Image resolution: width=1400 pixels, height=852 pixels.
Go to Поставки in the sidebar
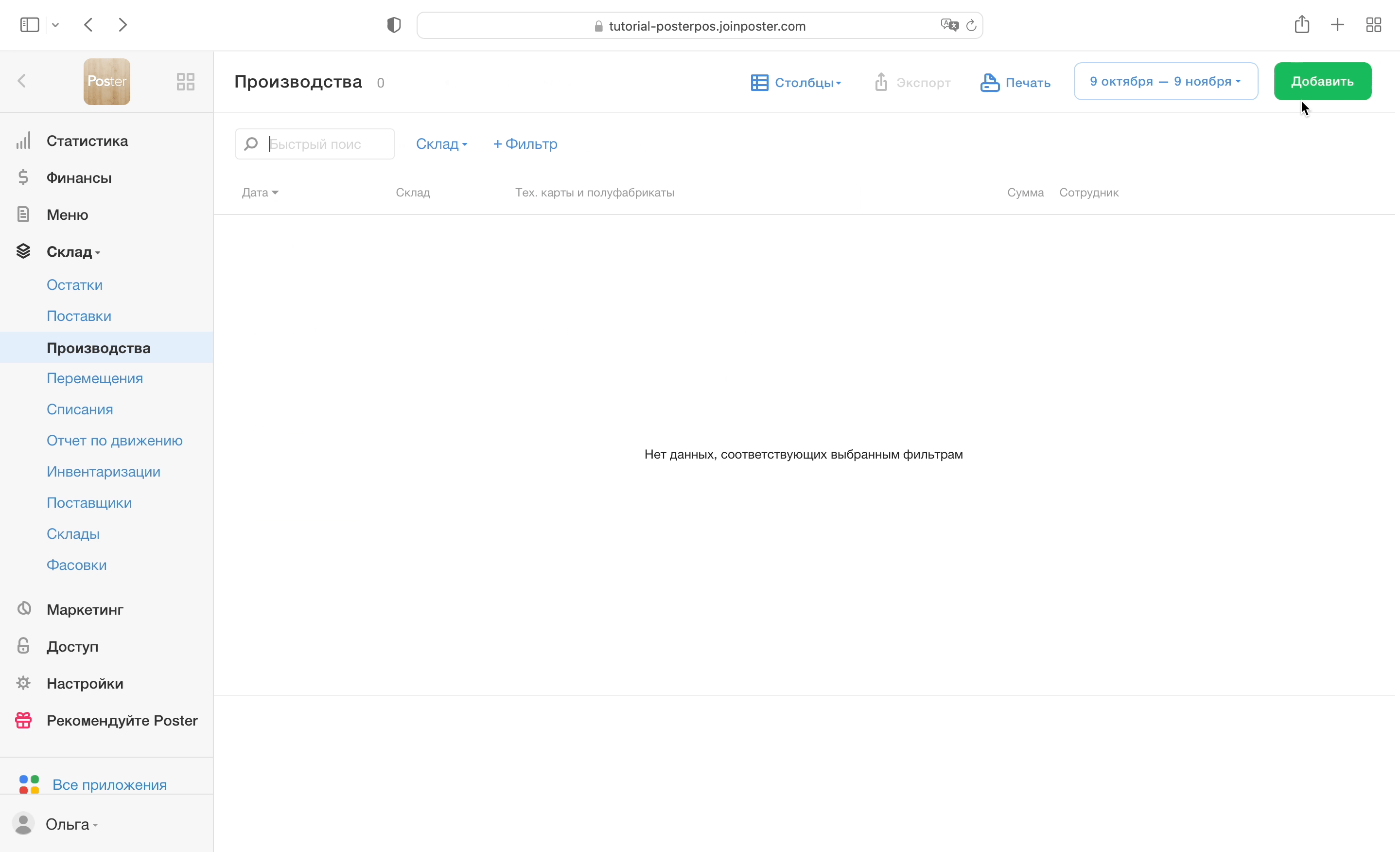[79, 316]
